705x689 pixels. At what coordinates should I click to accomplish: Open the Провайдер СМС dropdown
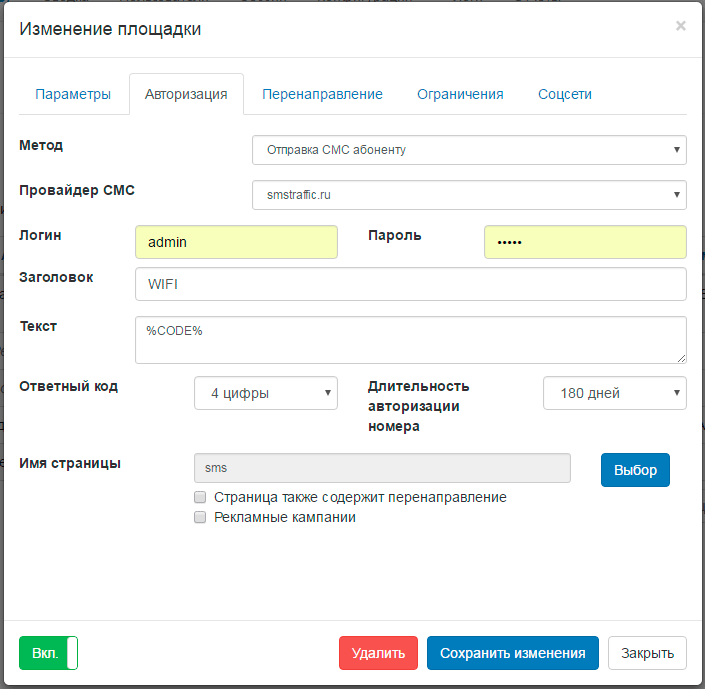(469, 195)
